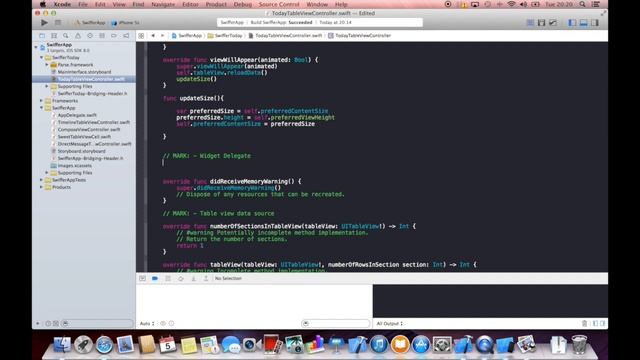This screenshot has width=640, height=360.
Task: Open the Source Control menu
Action: point(279,4)
